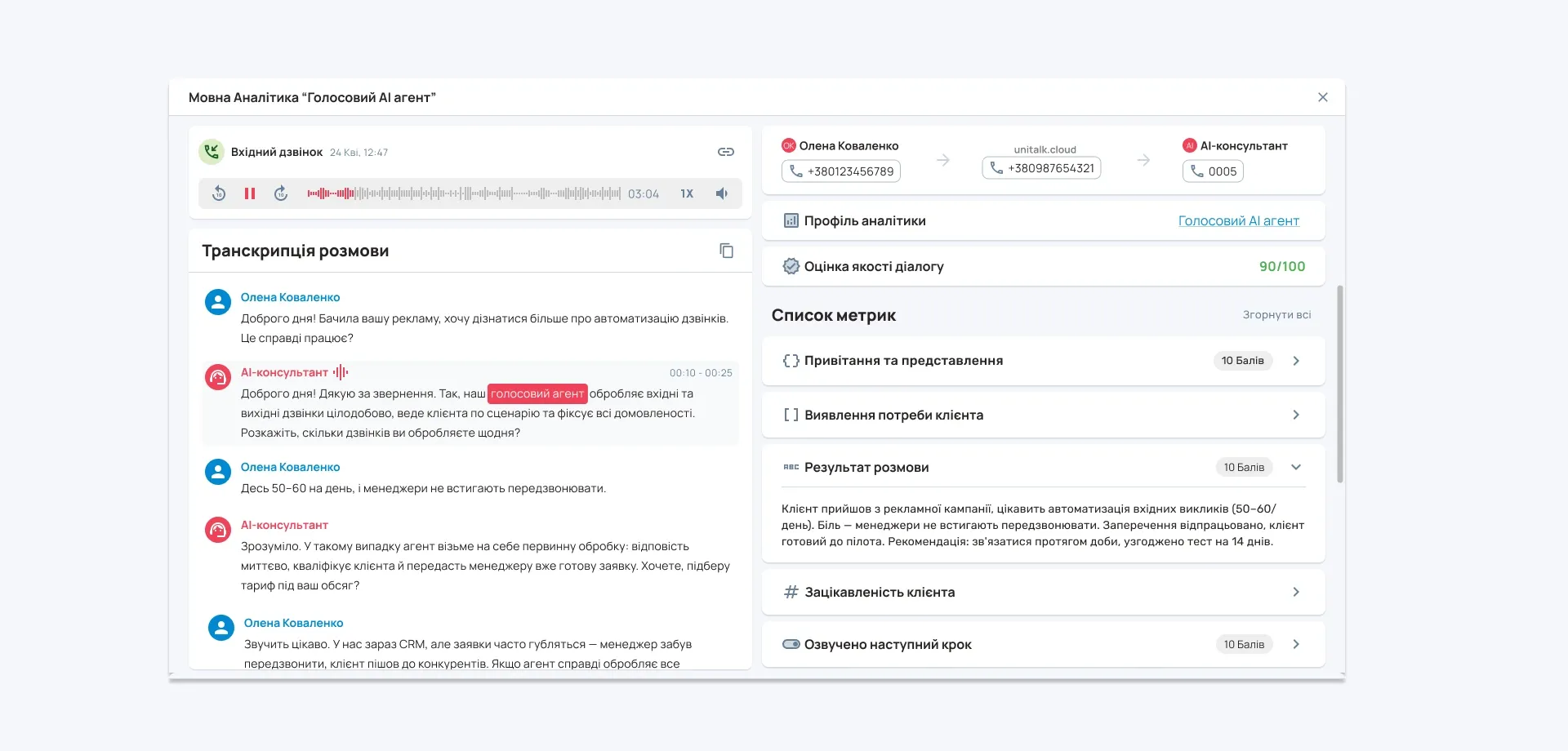
Task: Pause the call recording playback
Action: [250, 193]
